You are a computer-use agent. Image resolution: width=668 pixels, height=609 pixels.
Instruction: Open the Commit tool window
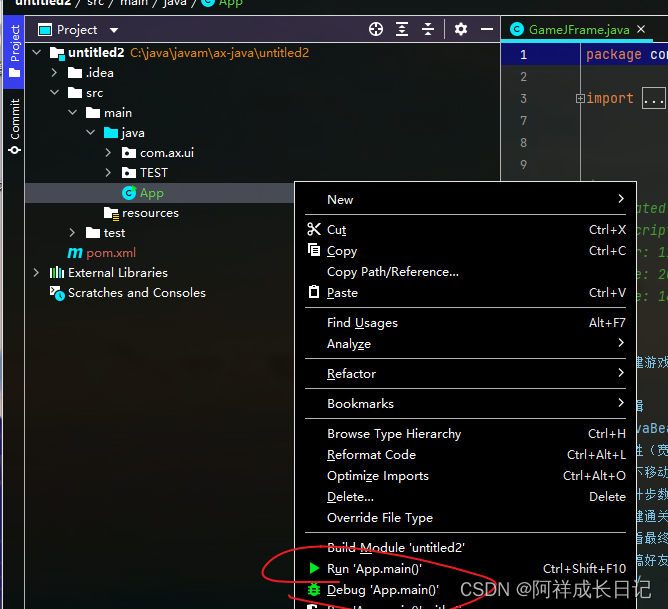pos(14,126)
